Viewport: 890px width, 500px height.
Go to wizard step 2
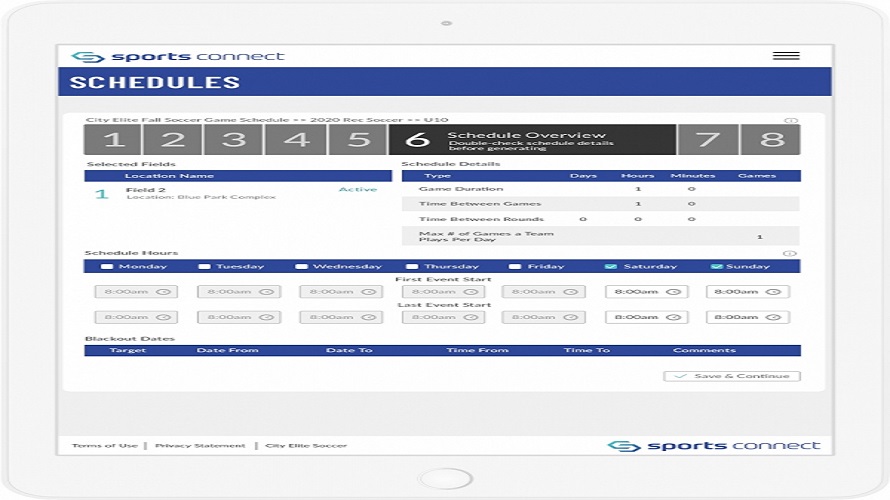173,140
